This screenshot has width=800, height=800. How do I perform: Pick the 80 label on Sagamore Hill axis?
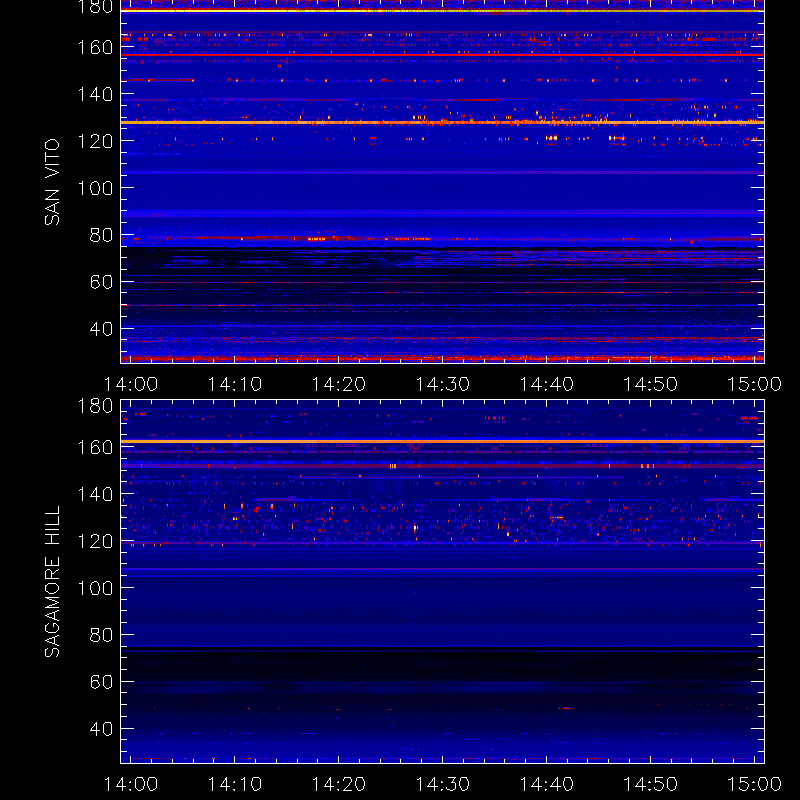click(101, 635)
